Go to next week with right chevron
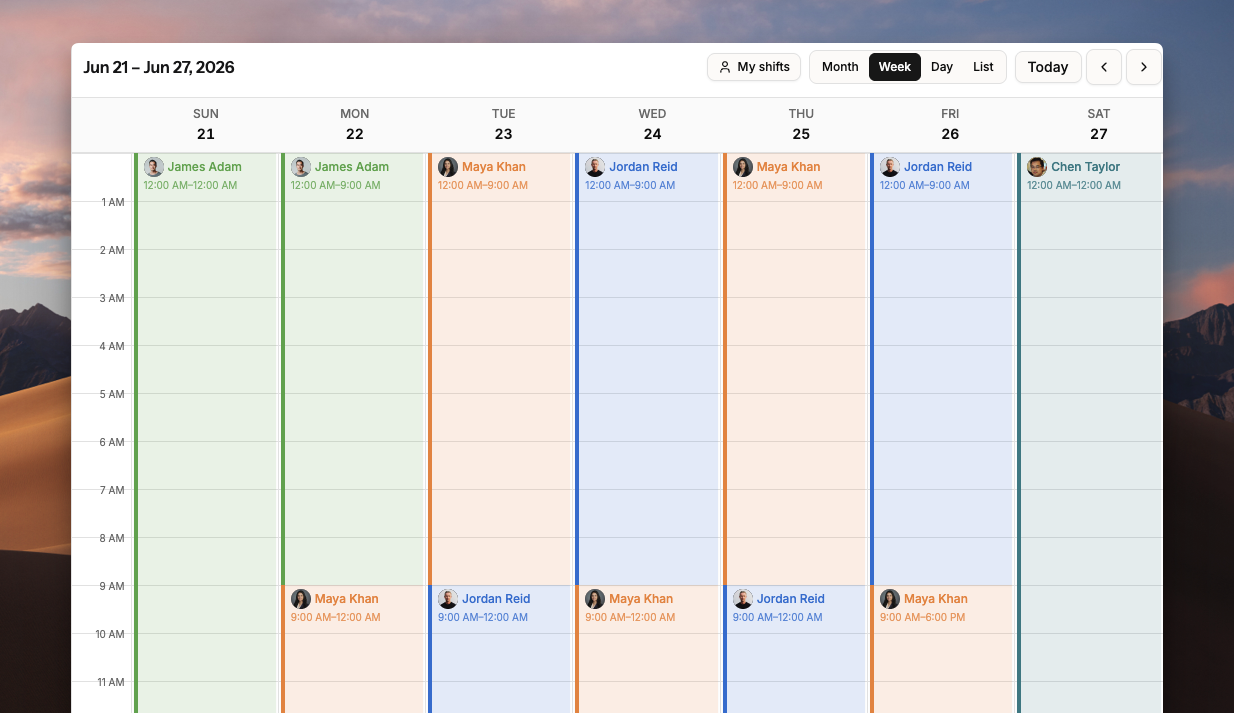The height and width of the screenshot is (713, 1234). (1143, 67)
